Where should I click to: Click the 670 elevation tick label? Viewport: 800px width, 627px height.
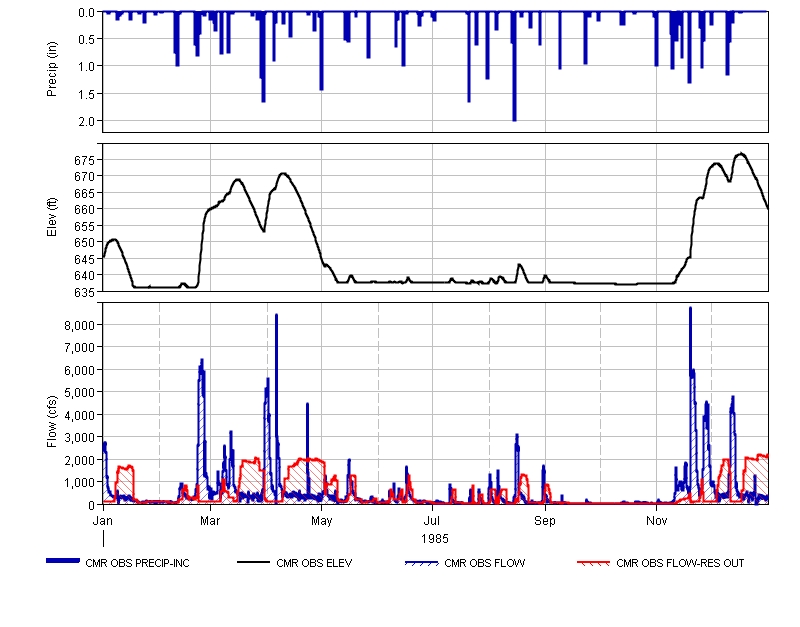(85, 177)
